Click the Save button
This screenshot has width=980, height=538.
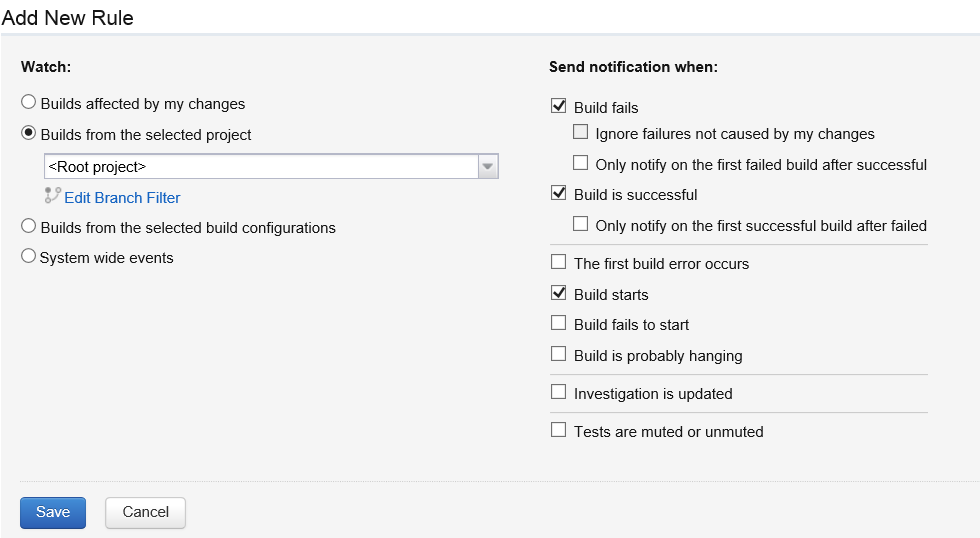point(53,513)
